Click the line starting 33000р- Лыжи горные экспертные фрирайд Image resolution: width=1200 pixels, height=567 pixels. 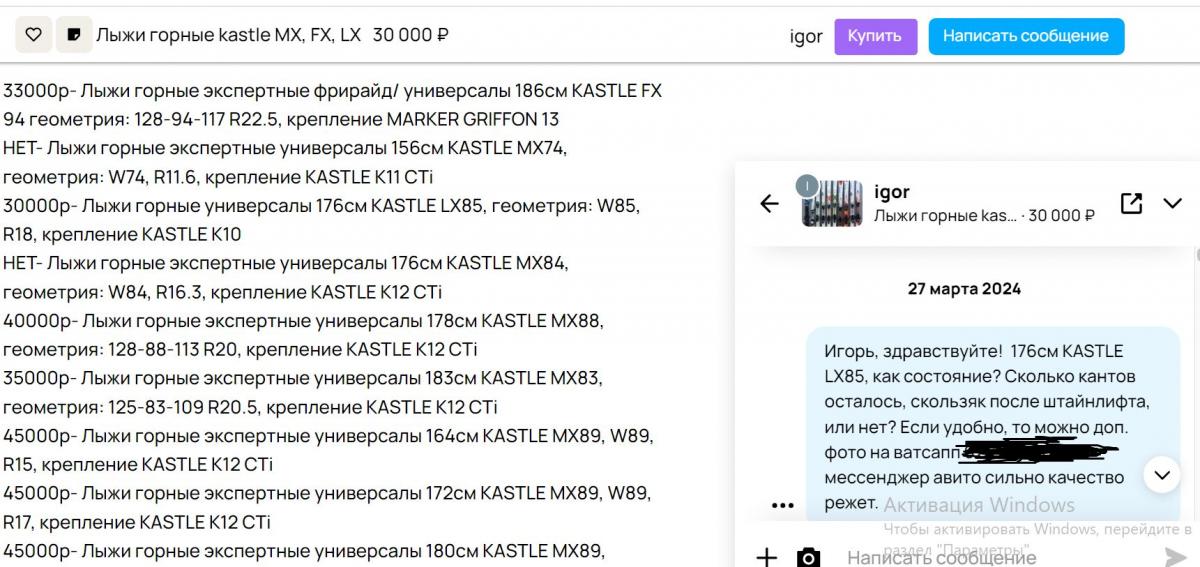pos(332,91)
